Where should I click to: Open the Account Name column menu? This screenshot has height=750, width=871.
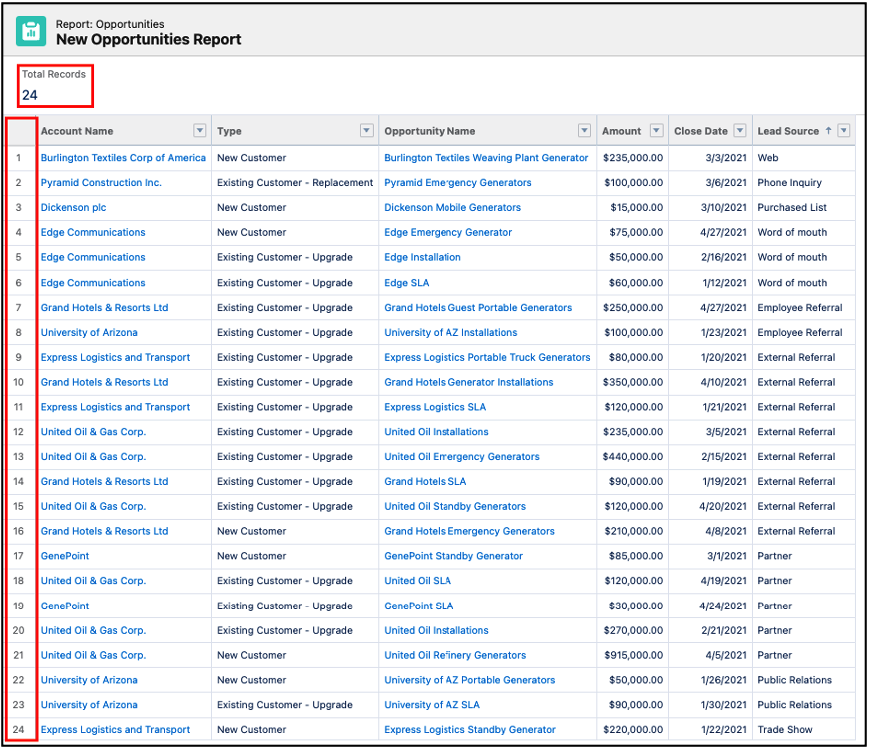pyautogui.click(x=199, y=131)
